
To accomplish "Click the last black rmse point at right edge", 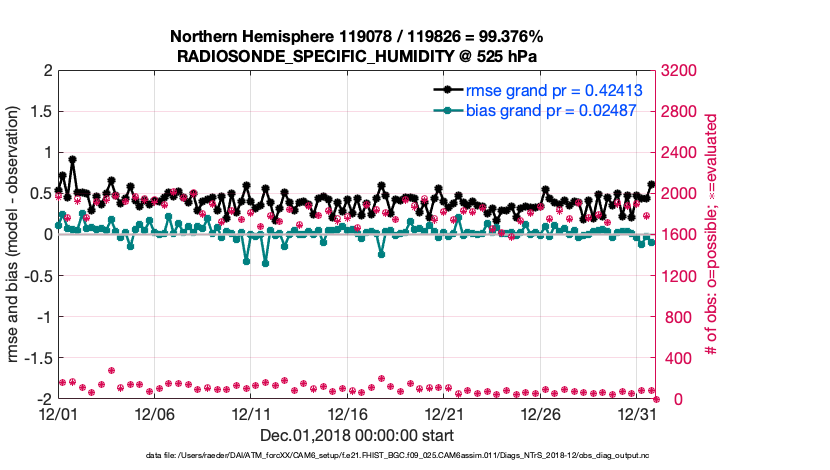I will point(652,184).
